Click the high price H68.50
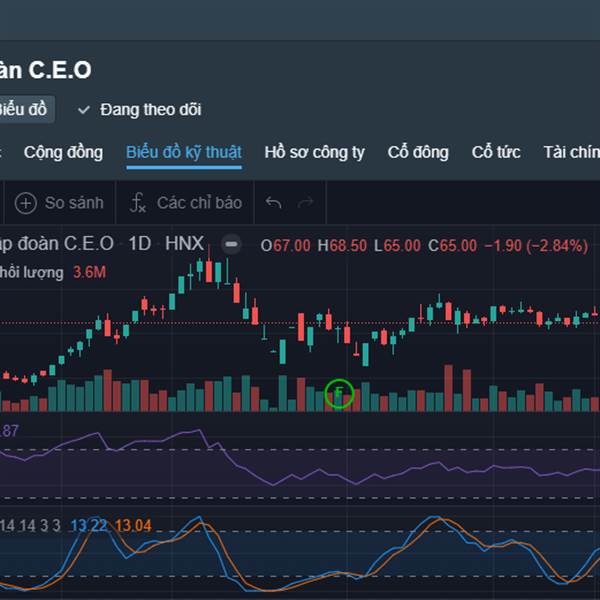This screenshot has width=600, height=600. pos(342,245)
